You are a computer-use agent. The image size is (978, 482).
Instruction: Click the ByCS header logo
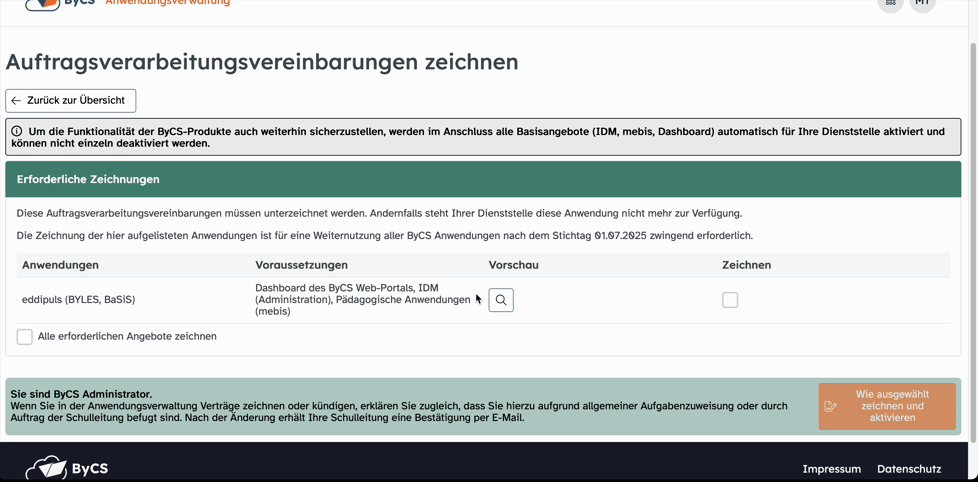tap(61, 3)
